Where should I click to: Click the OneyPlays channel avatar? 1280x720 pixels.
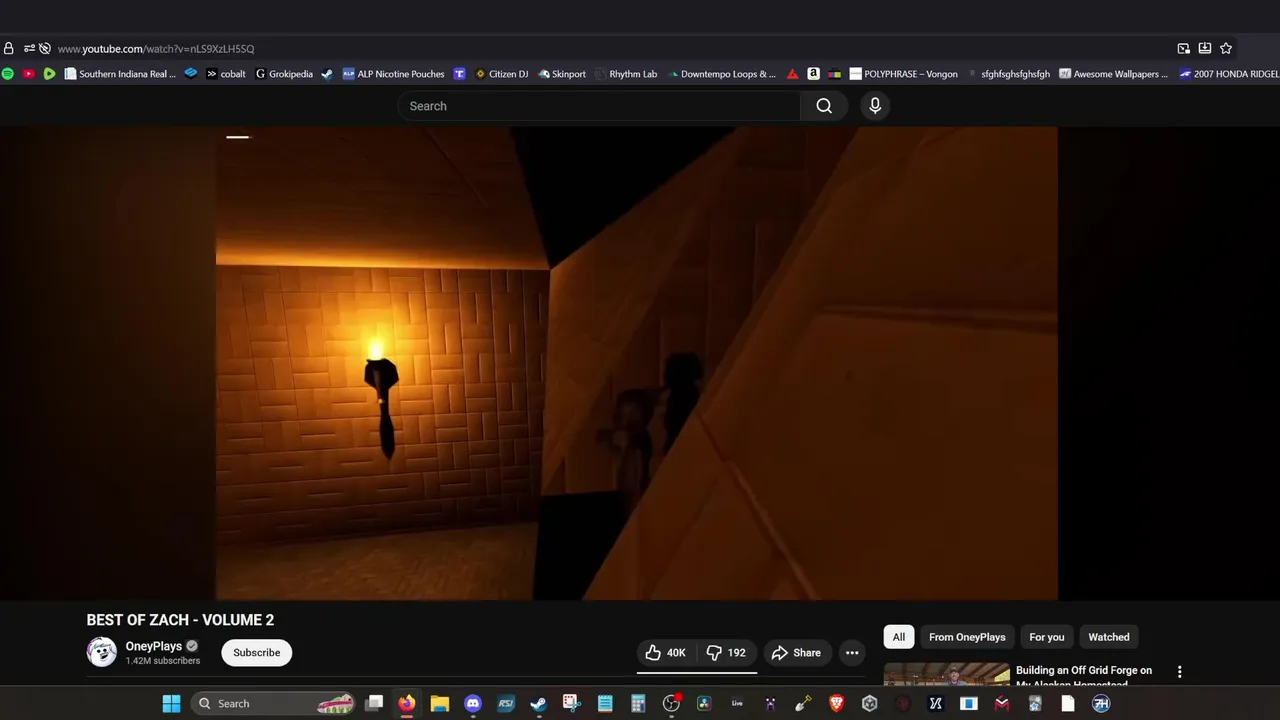point(101,652)
